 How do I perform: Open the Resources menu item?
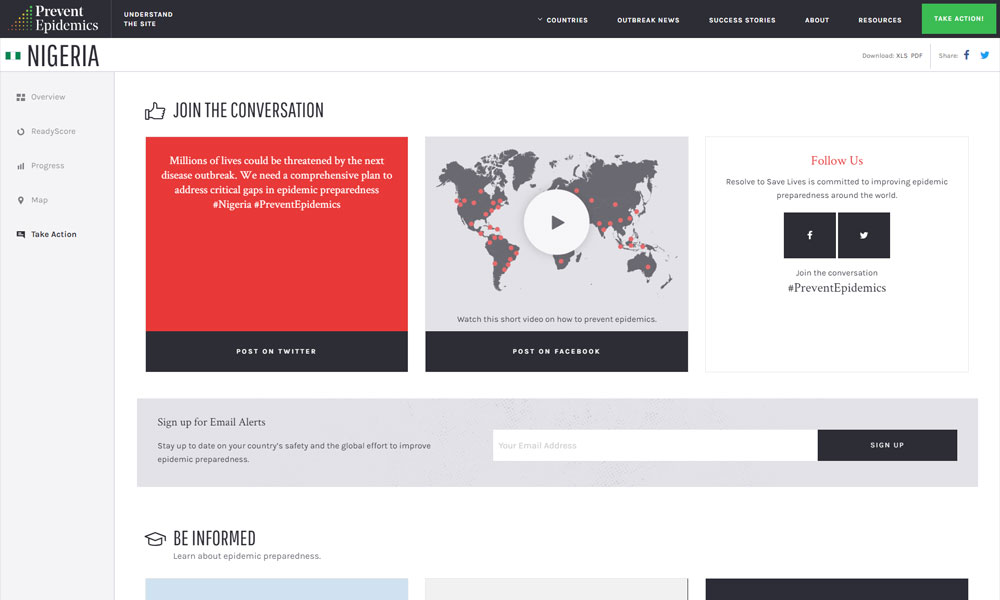tap(879, 20)
